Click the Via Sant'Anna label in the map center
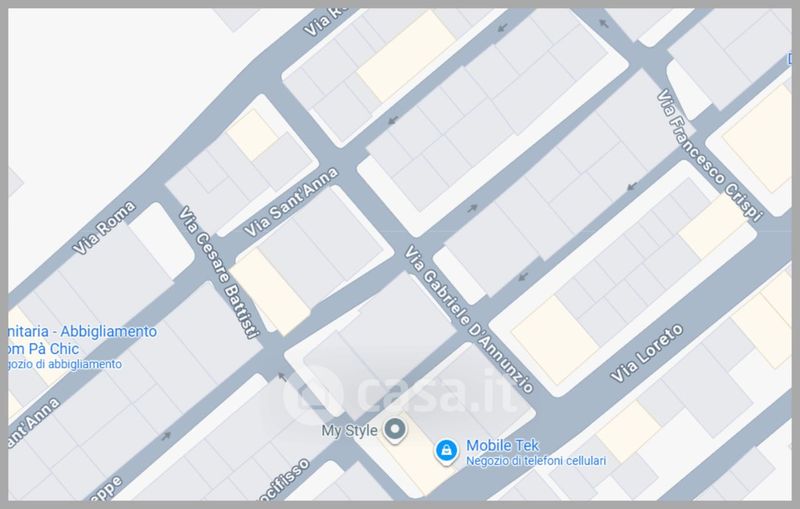Viewport: 800px width, 509px height. (x=291, y=202)
